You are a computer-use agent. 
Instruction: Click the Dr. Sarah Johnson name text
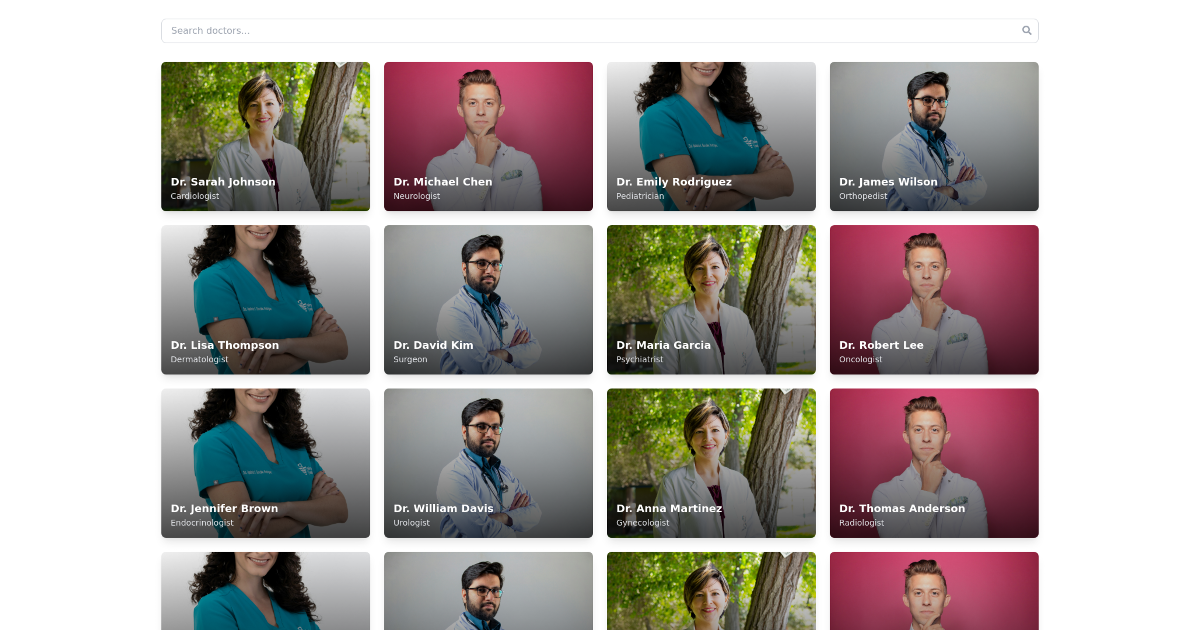(223, 182)
